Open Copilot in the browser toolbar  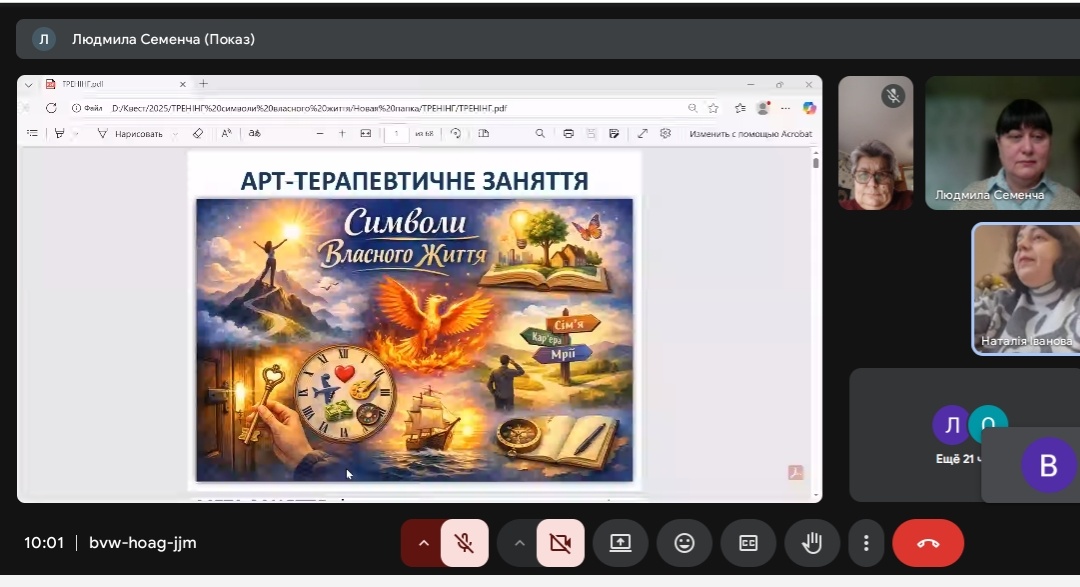809,107
